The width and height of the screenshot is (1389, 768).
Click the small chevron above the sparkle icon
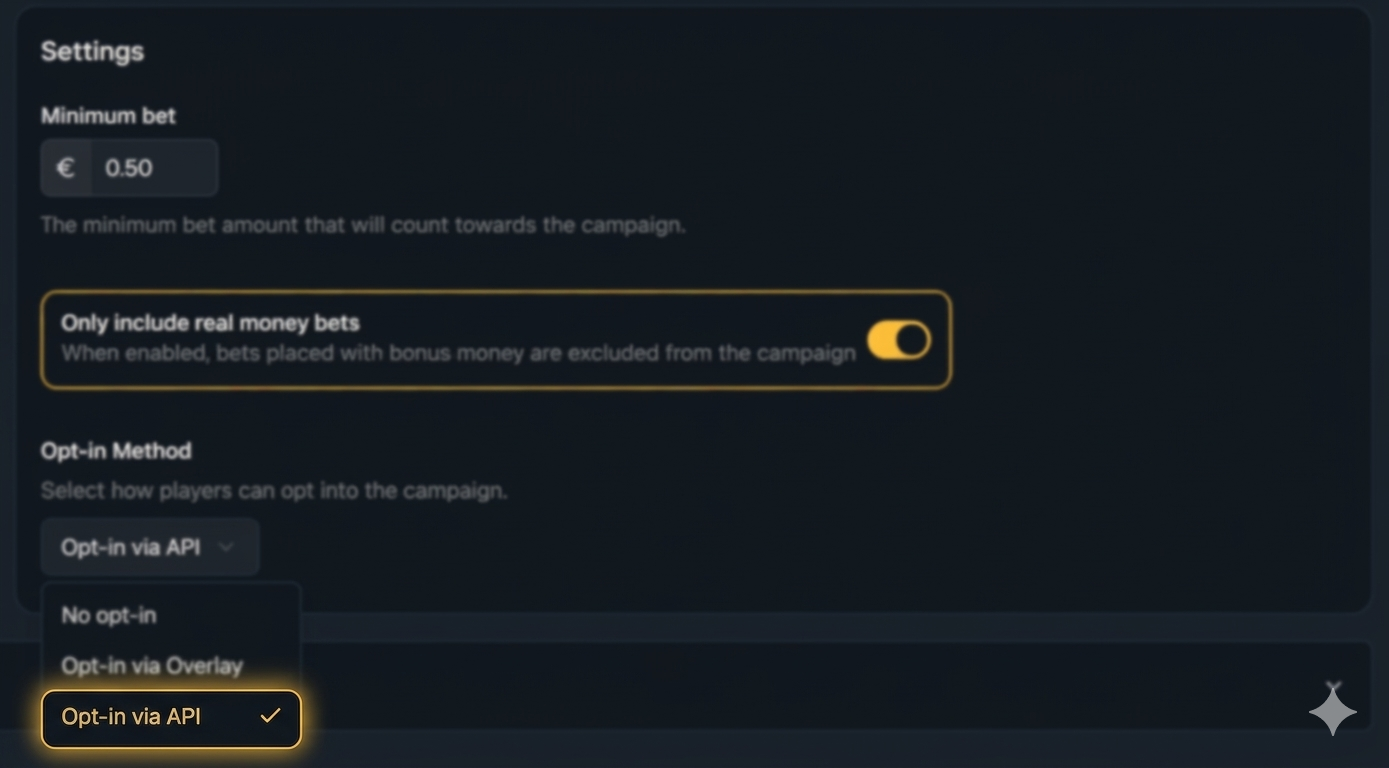[x=1333, y=687]
